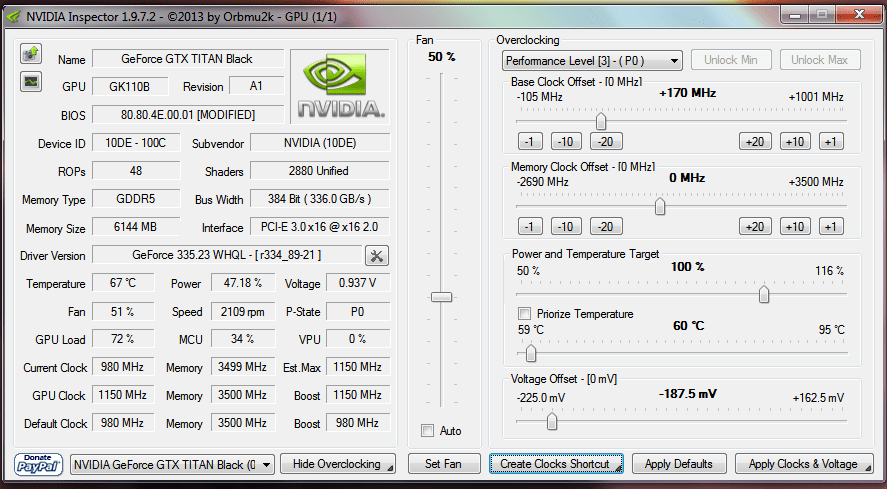The height and width of the screenshot is (489, 887).
Task: Click the Memory Type value GDDR5
Action: click(x=136, y=199)
